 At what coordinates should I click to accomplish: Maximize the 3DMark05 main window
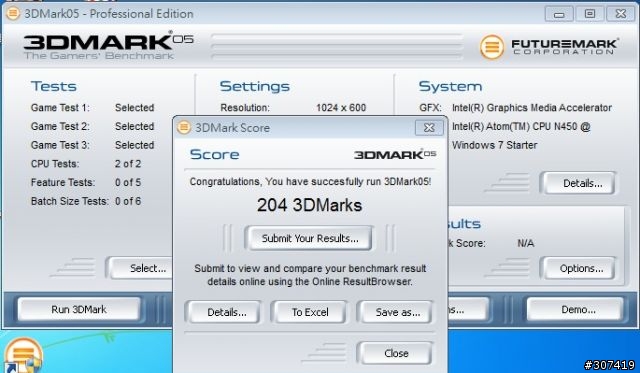click(x=589, y=14)
